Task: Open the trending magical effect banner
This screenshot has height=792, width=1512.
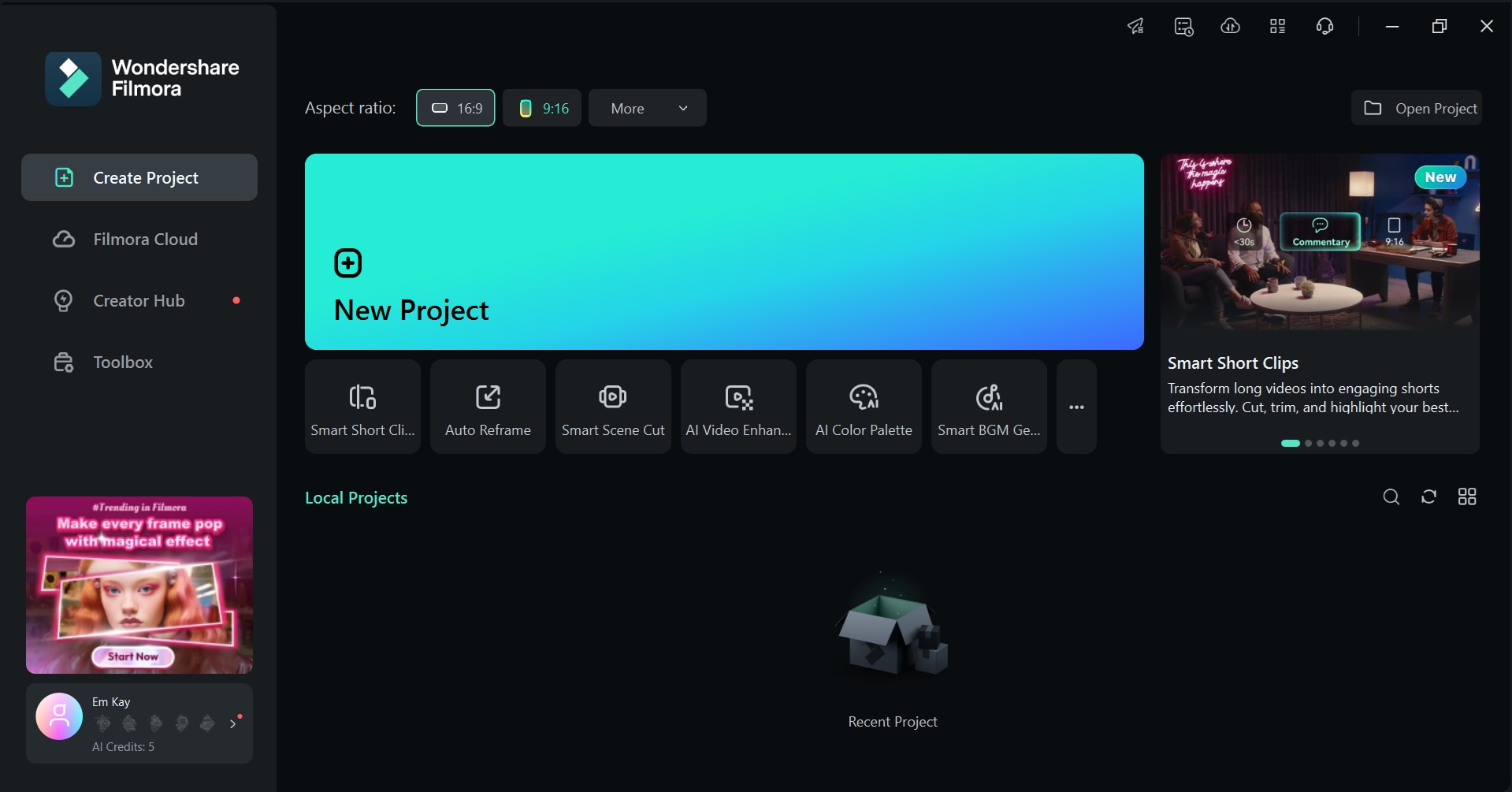Action: (x=139, y=585)
